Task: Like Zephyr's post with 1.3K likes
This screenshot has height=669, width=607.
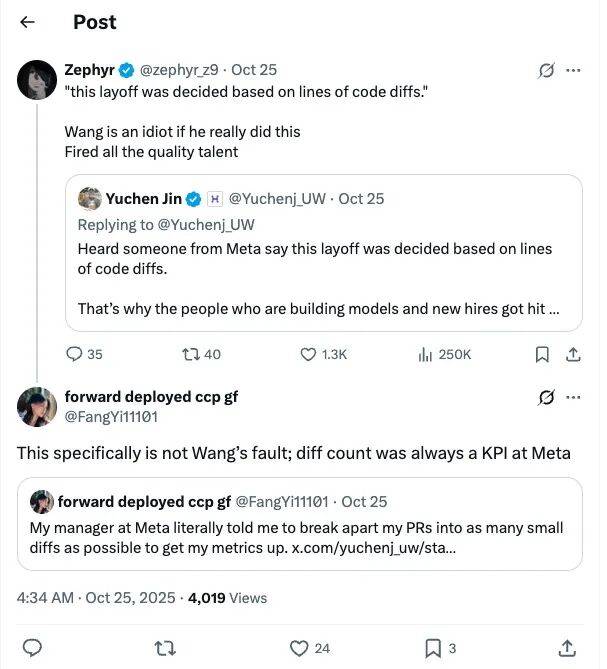Action: [x=309, y=353]
